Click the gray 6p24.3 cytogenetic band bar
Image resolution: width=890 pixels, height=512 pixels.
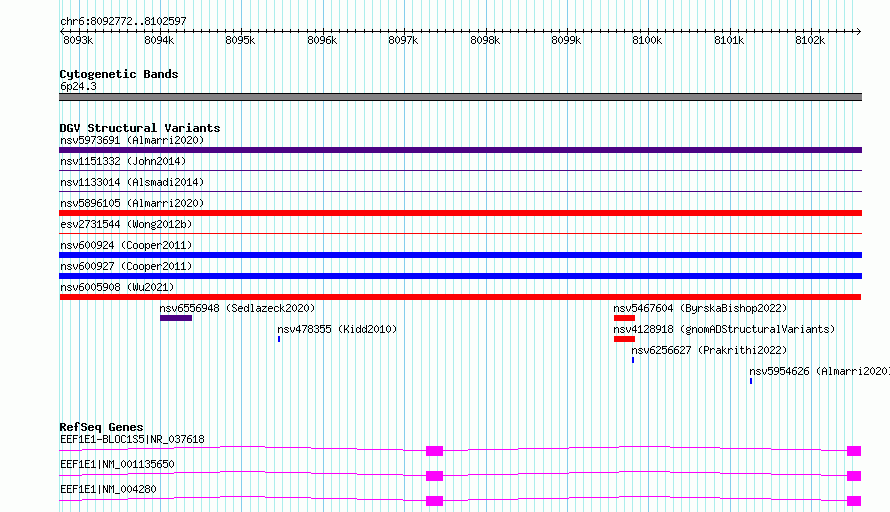tap(460, 97)
